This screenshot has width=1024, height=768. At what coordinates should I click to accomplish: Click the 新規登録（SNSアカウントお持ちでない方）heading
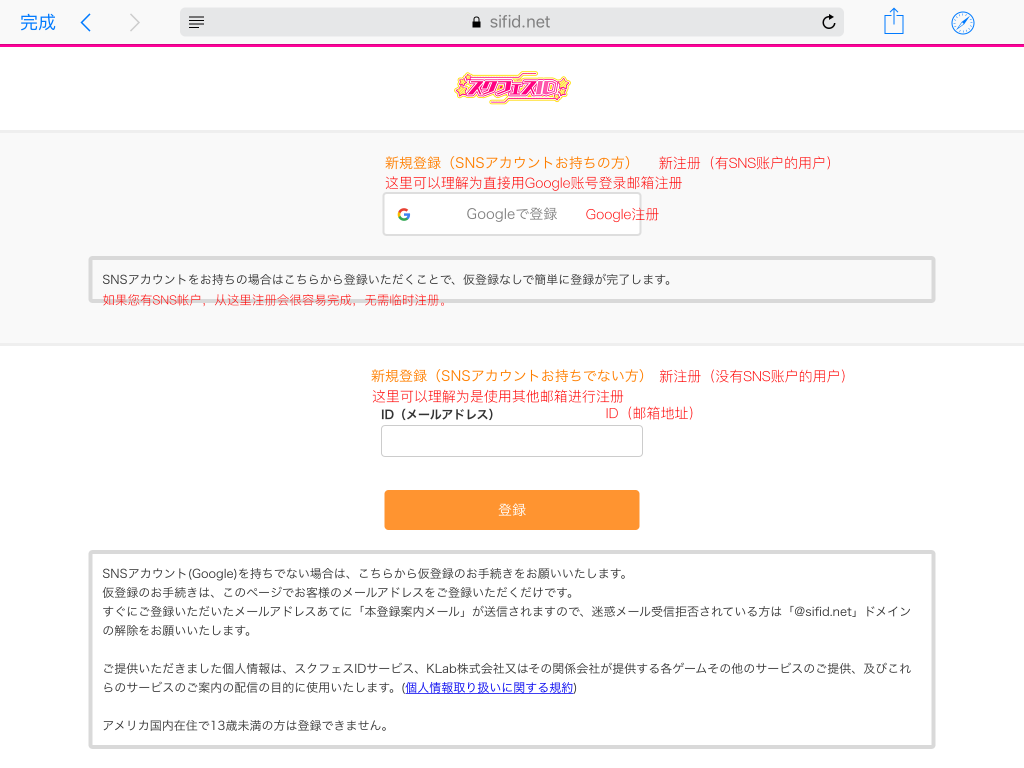[508, 376]
